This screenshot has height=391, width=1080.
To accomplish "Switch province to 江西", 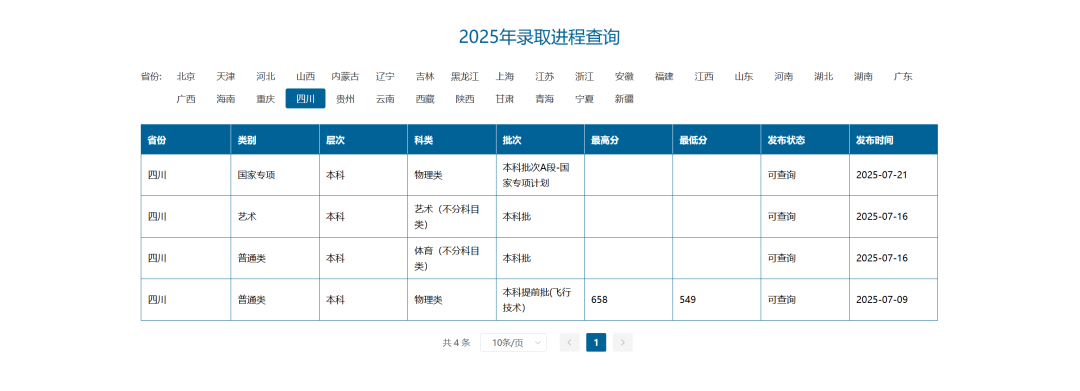I will 704,76.
